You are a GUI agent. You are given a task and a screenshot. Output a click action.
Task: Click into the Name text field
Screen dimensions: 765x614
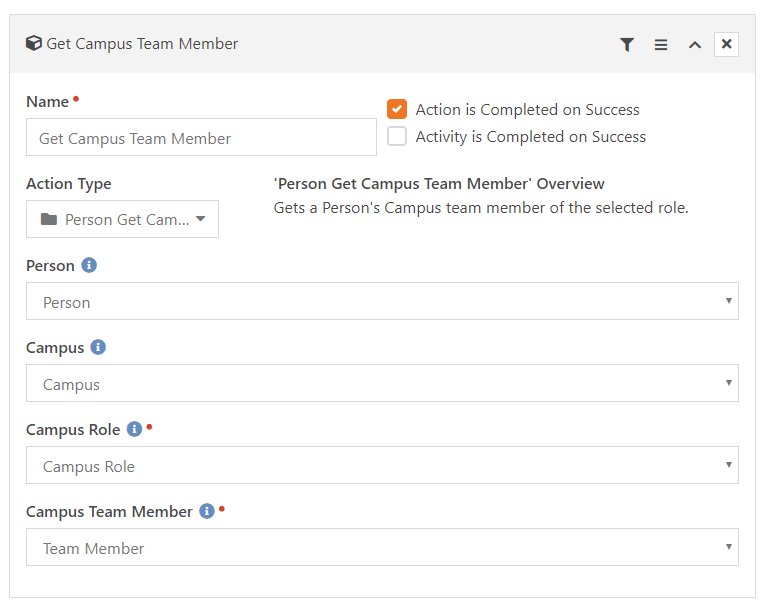point(201,137)
